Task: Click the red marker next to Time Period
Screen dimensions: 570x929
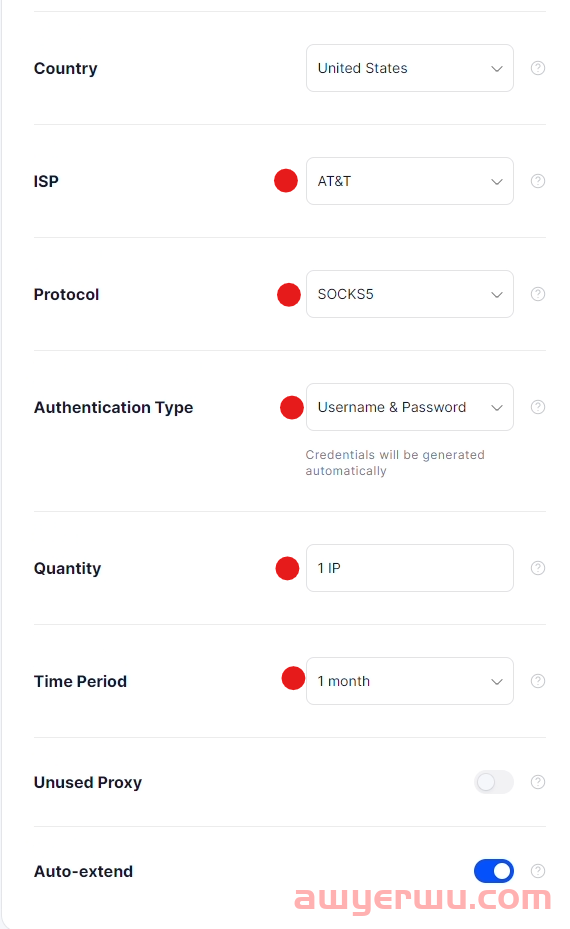Action: tap(293, 678)
